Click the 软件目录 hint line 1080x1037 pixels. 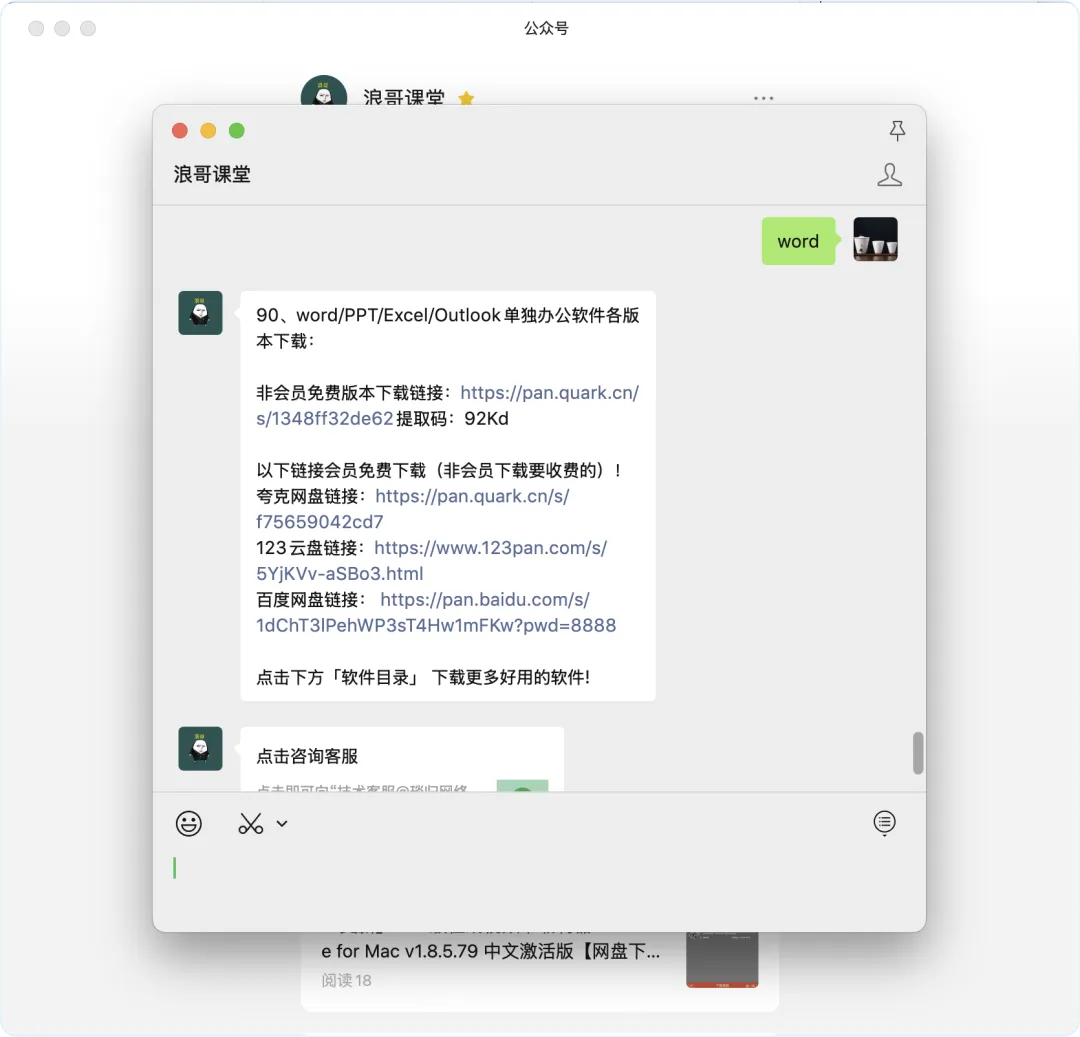[423, 678]
